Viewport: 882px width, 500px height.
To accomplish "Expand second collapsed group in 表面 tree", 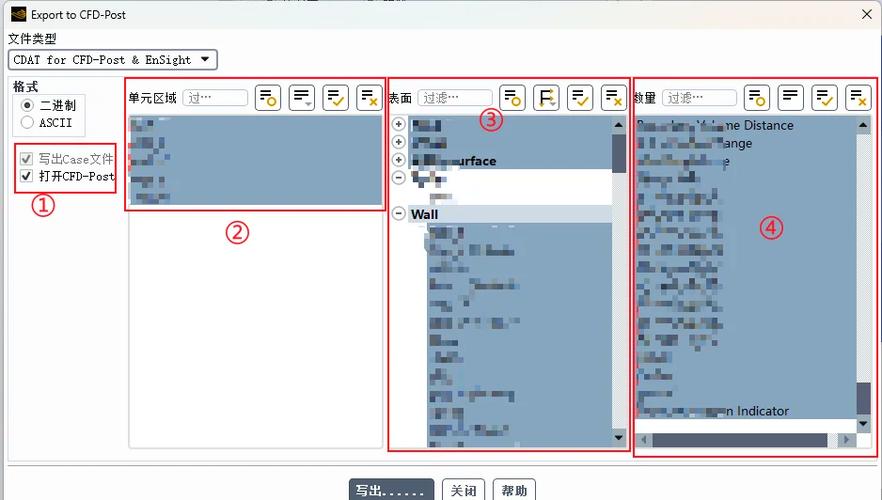I will coord(398,142).
